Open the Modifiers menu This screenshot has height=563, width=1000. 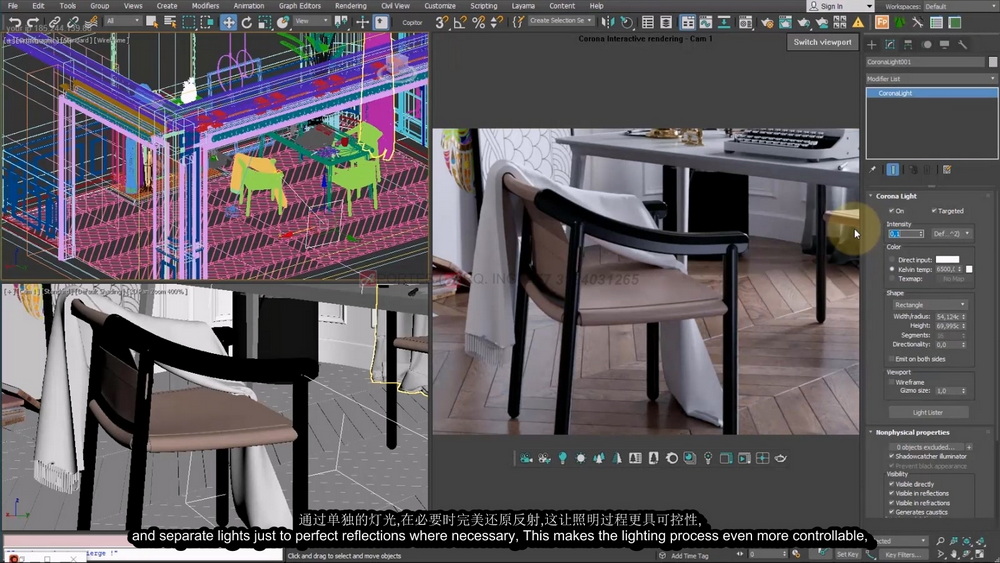205,6
